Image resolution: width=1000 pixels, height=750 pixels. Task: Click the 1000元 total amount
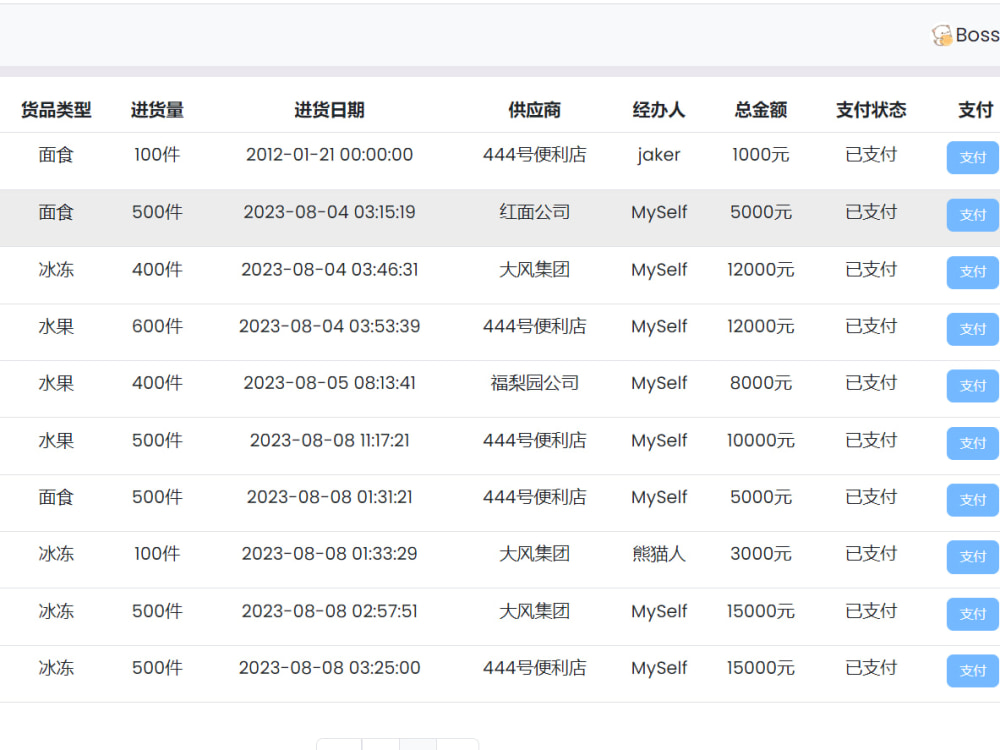[x=760, y=154]
